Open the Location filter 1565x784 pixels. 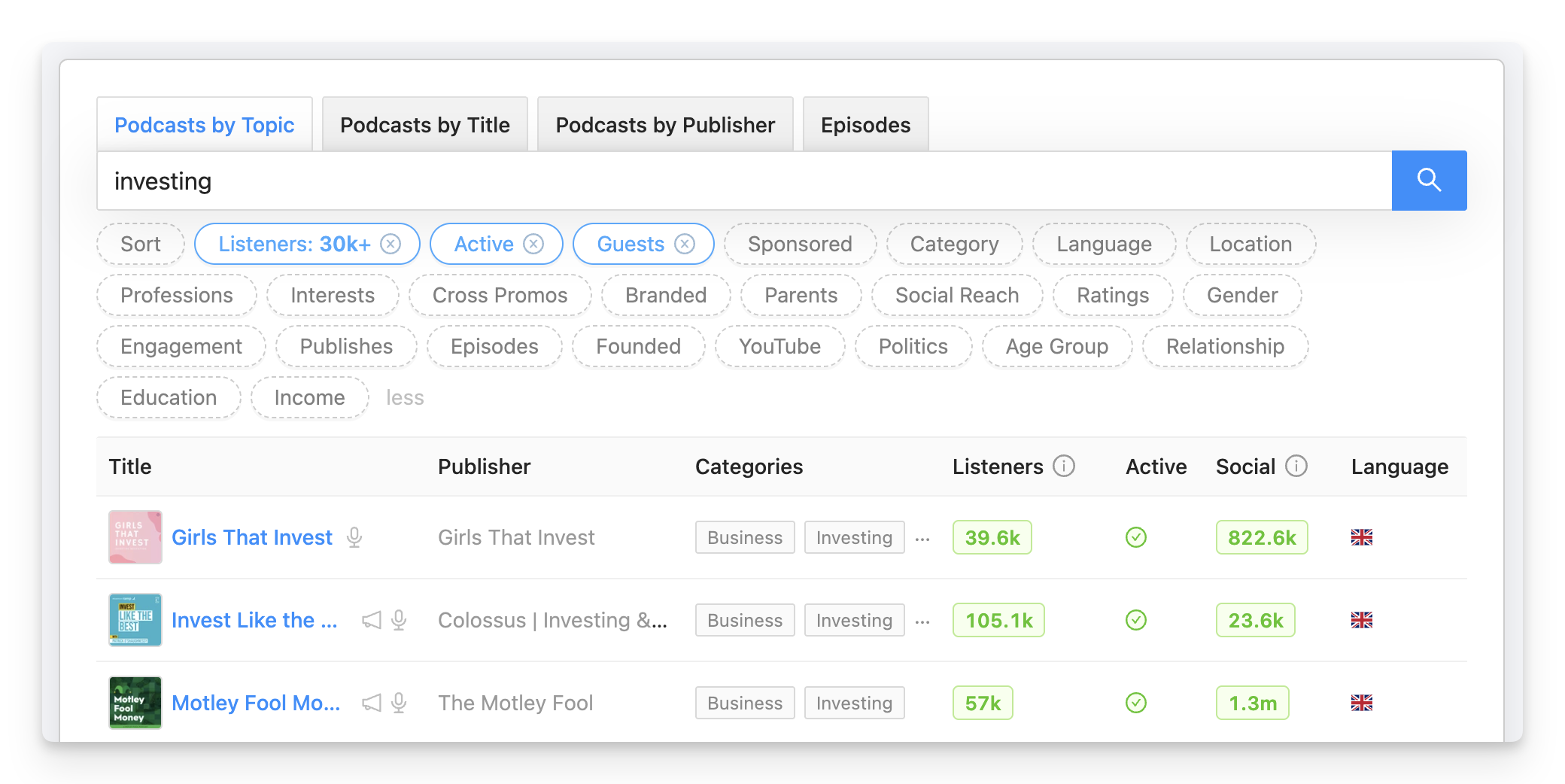pos(1250,244)
